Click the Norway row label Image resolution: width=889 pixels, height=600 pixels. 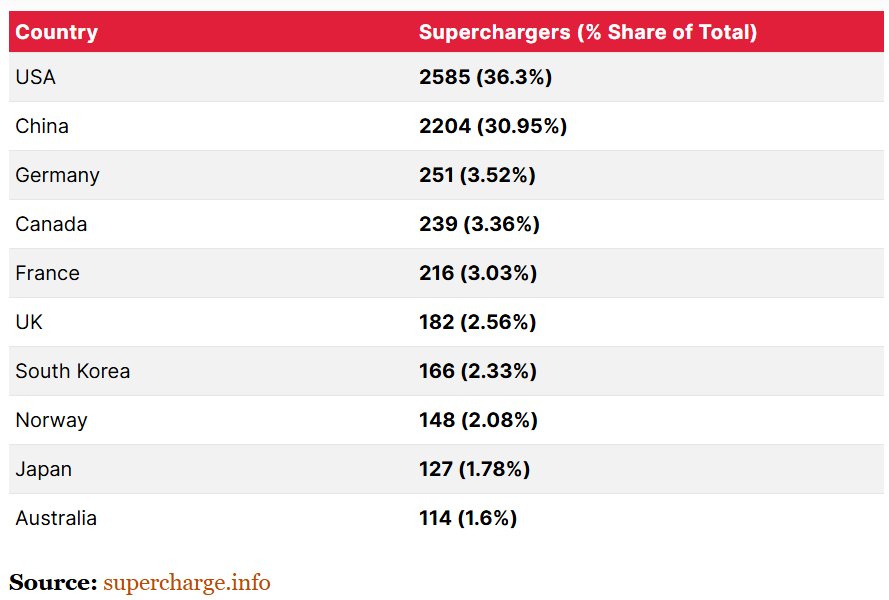[51, 420]
